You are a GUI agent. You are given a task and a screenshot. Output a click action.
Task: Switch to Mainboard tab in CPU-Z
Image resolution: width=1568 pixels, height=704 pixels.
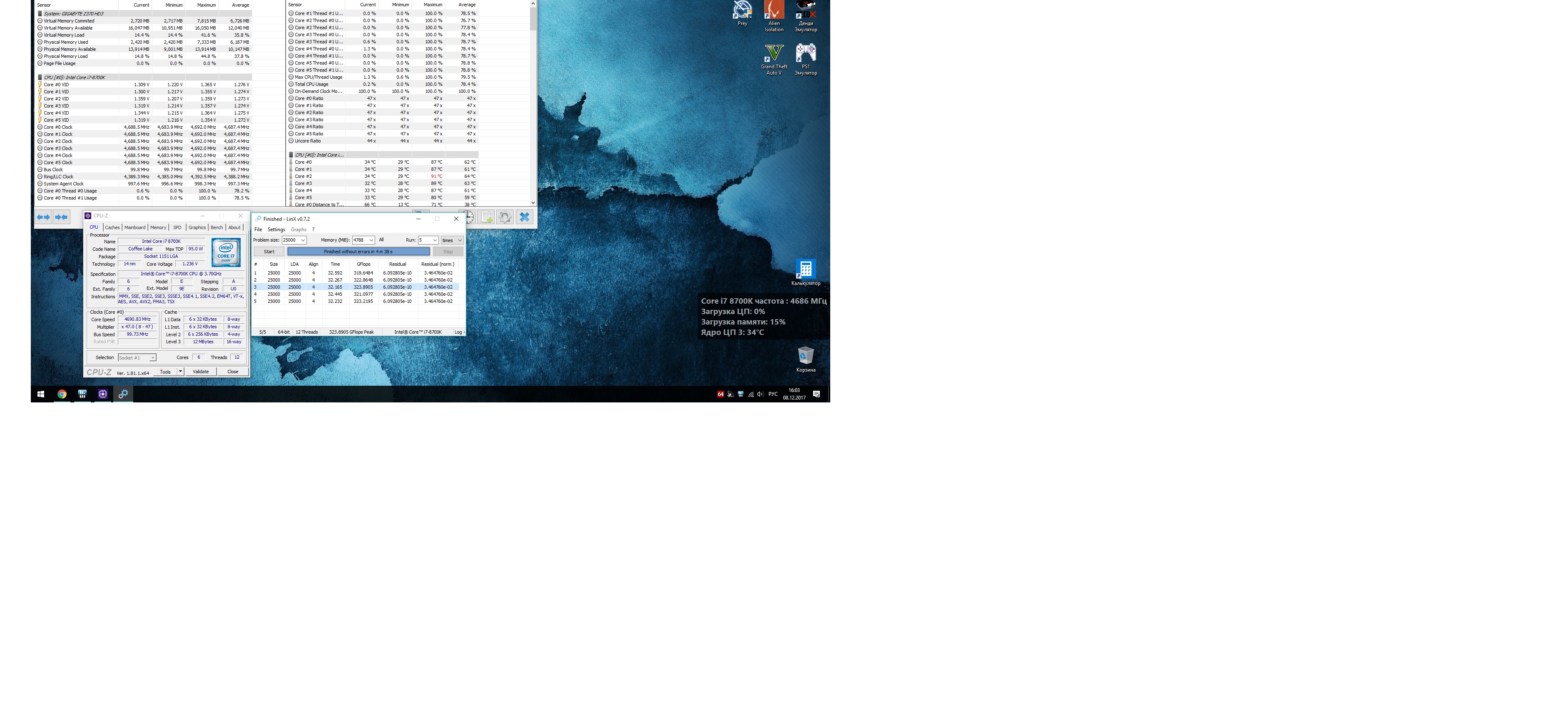[134, 227]
